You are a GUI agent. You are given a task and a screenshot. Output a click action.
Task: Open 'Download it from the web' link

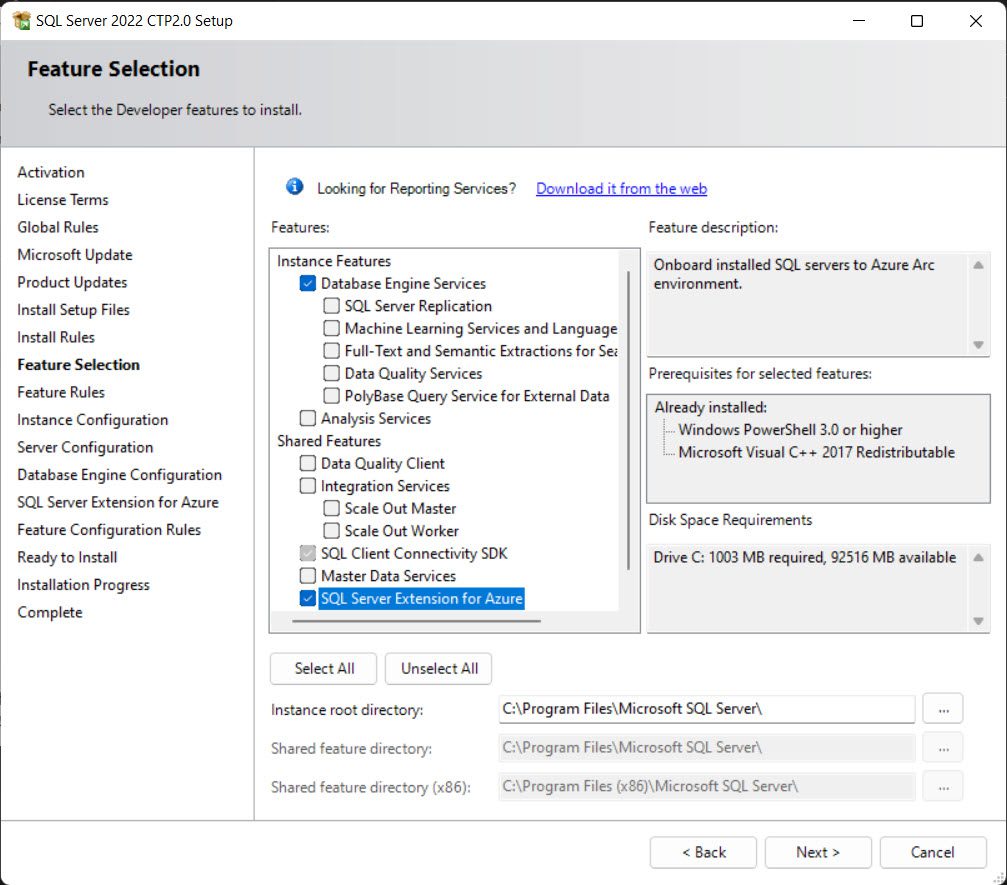tap(621, 188)
